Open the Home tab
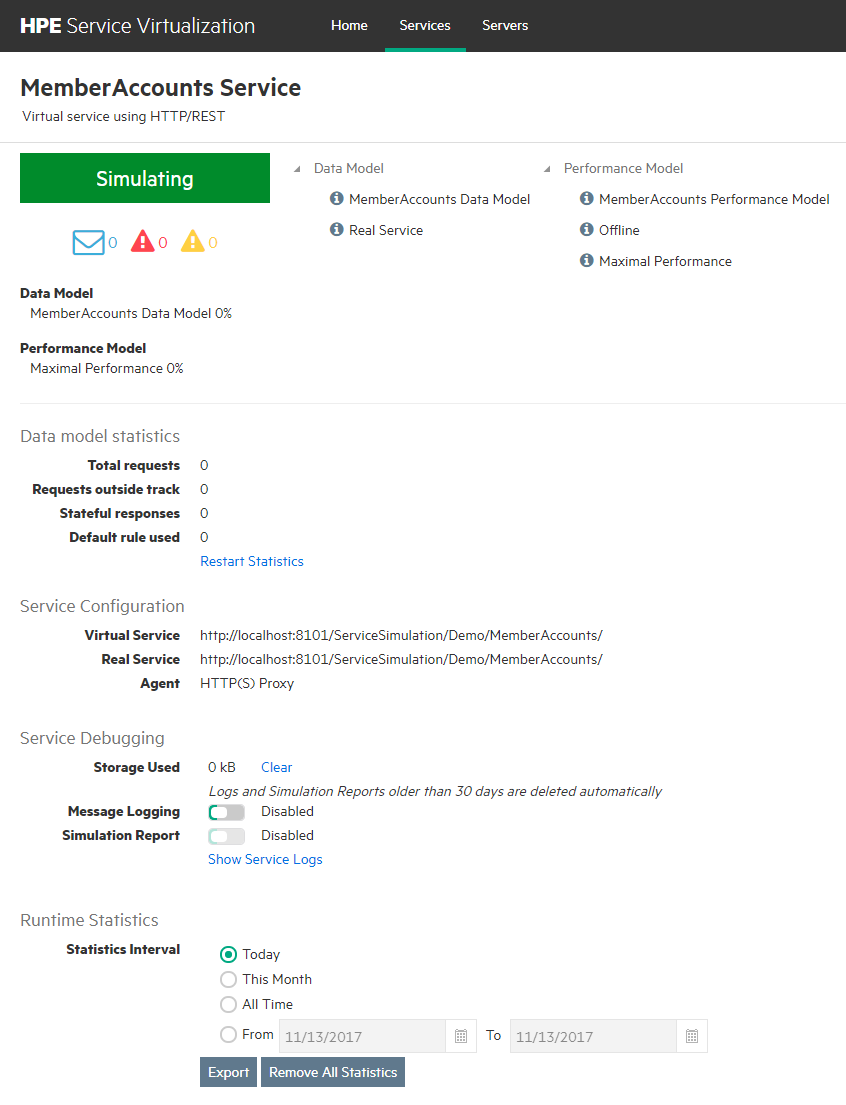This screenshot has width=846, height=1105. pos(349,25)
